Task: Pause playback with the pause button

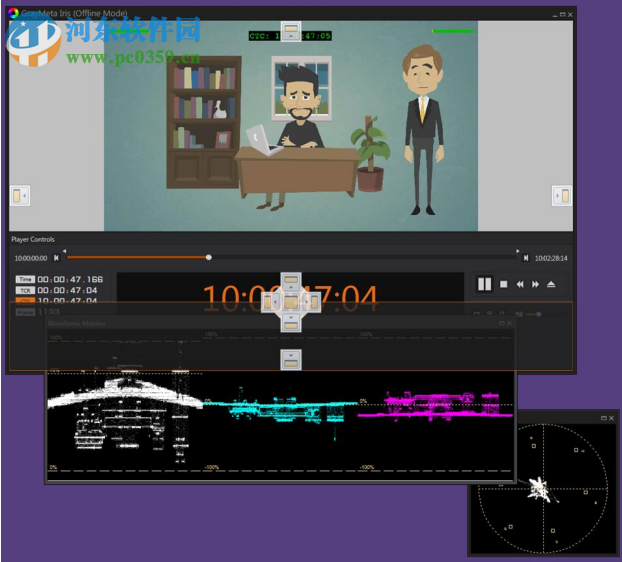Action: [484, 284]
